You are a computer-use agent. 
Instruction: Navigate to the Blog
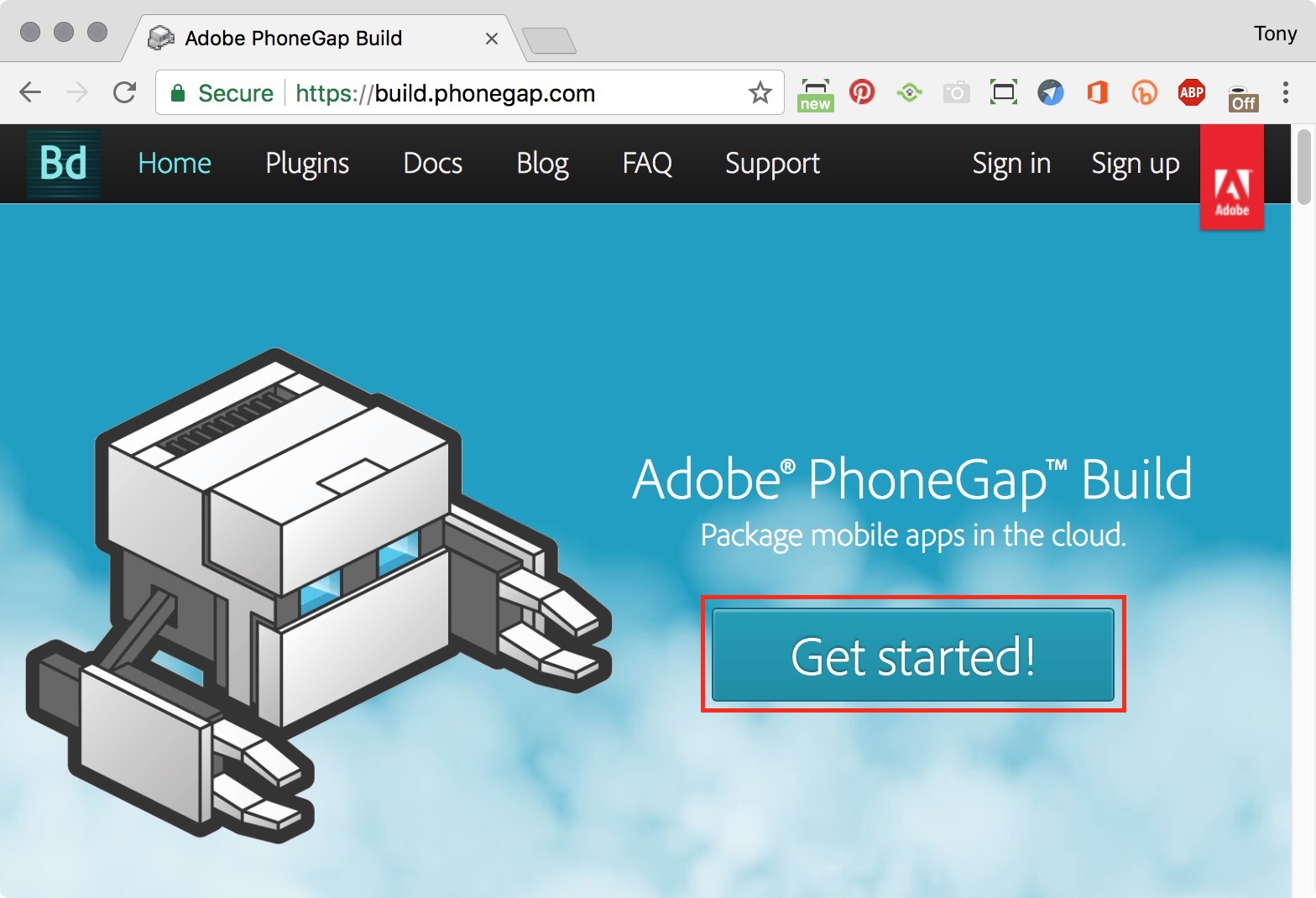click(x=543, y=163)
